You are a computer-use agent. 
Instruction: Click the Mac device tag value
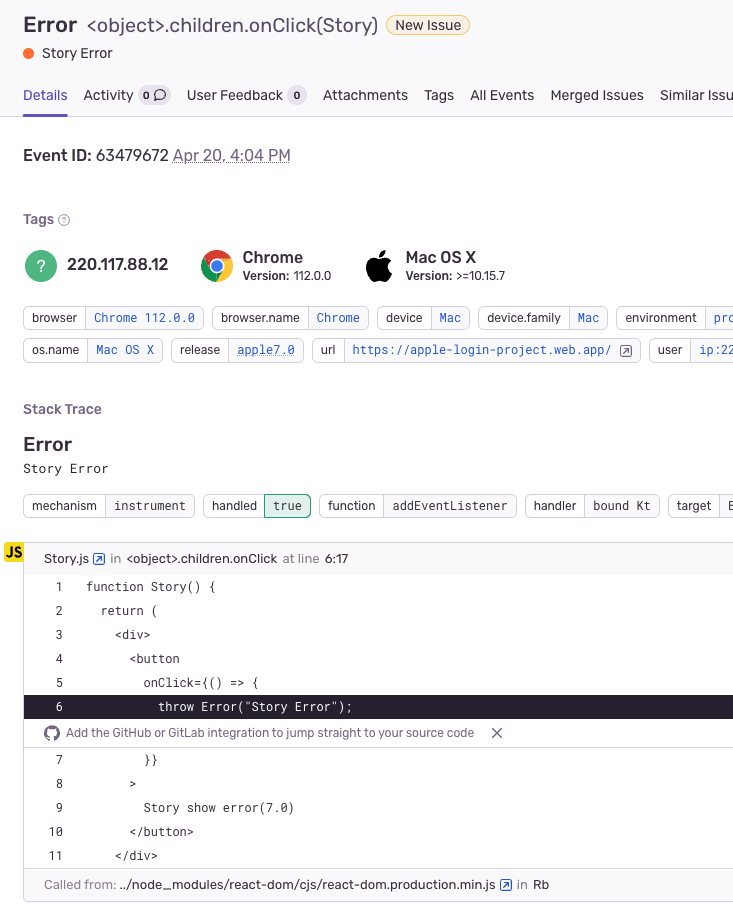(450, 318)
